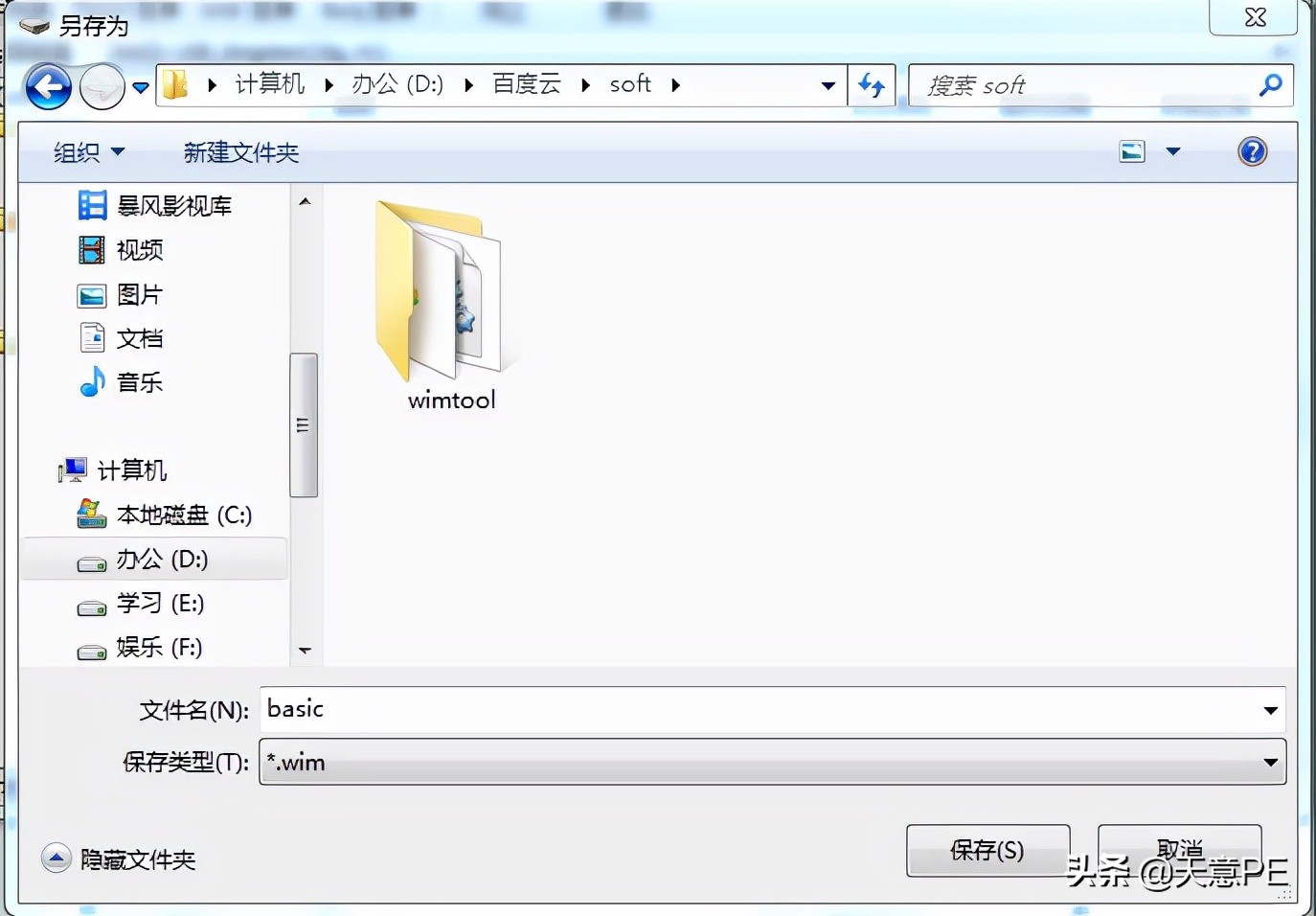This screenshot has width=1316, height=916.
Task: Click the 保存(S) button
Action: pyautogui.click(x=987, y=851)
